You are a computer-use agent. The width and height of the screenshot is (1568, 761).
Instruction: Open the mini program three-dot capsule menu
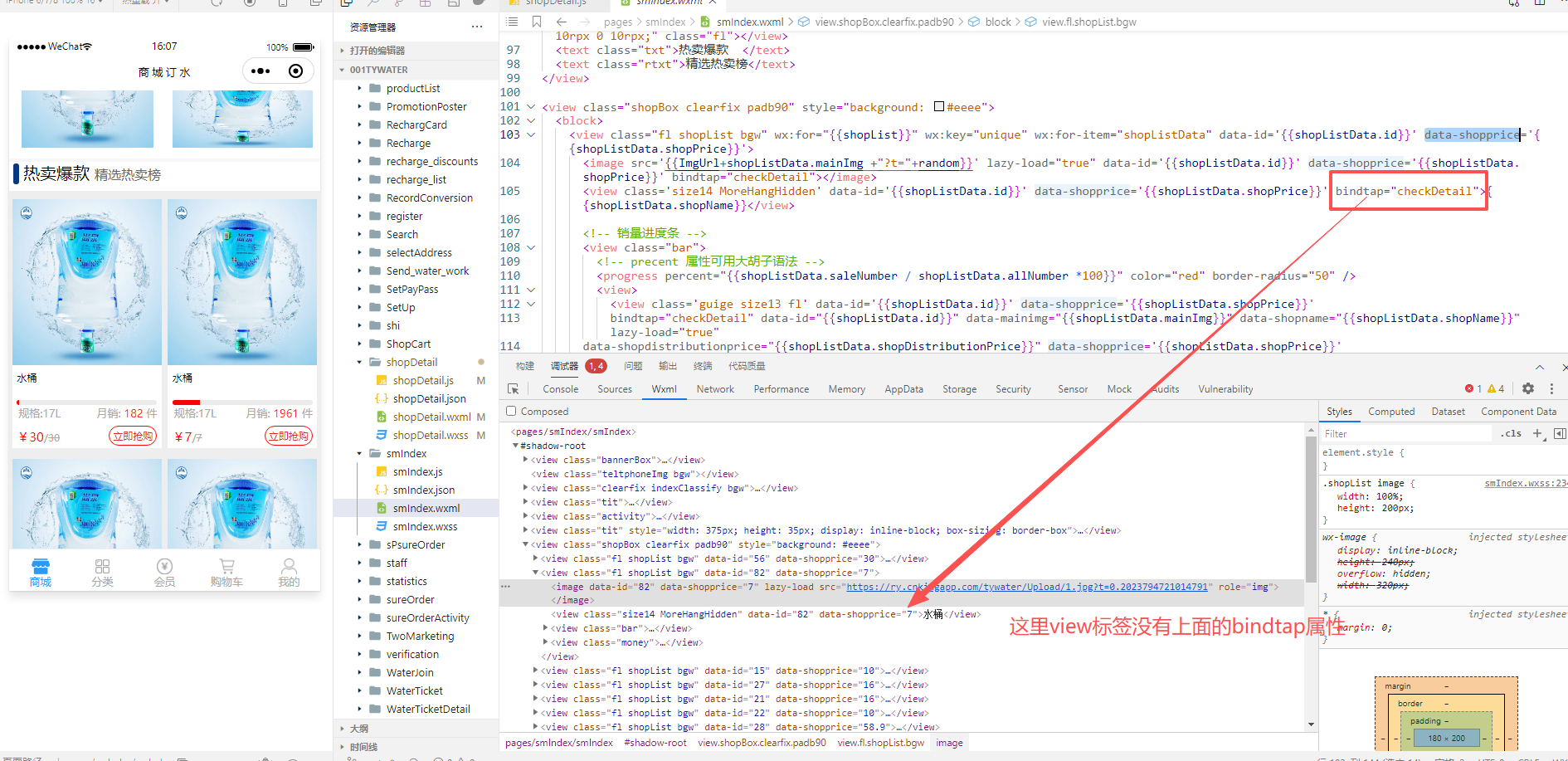[261, 71]
